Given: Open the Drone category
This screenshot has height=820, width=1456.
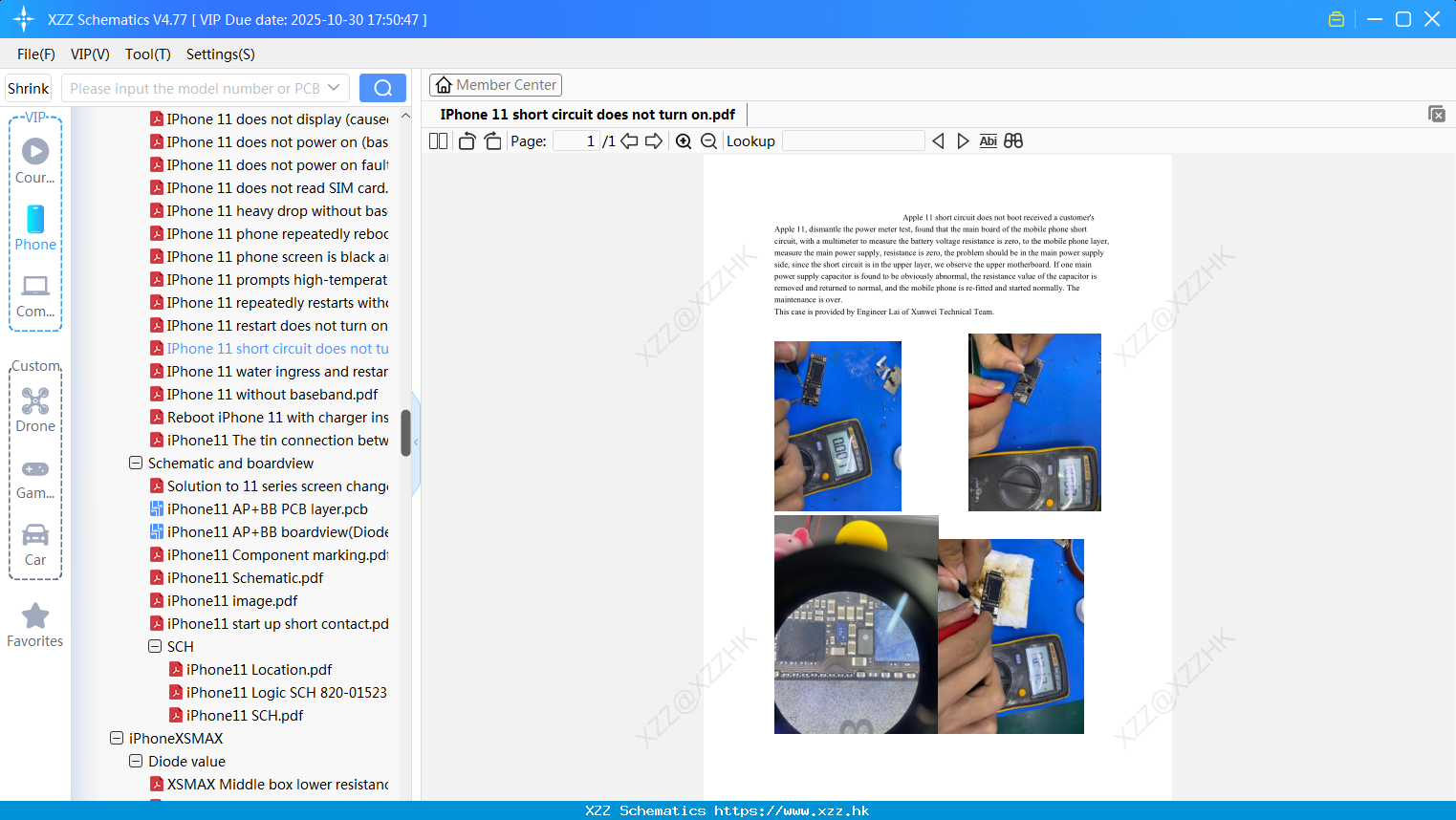Looking at the screenshot, I should pos(35,410).
